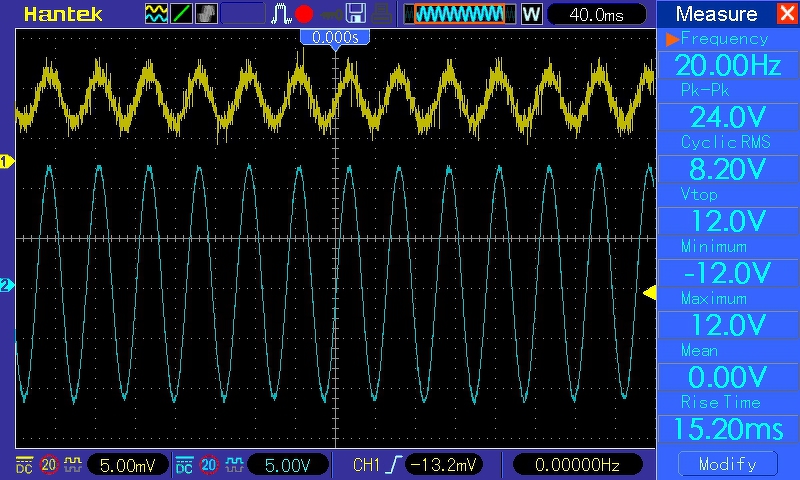The height and width of the screenshot is (480, 800).
Task: Click the printer icon
Action: pyautogui.click(x=381, y=14)
